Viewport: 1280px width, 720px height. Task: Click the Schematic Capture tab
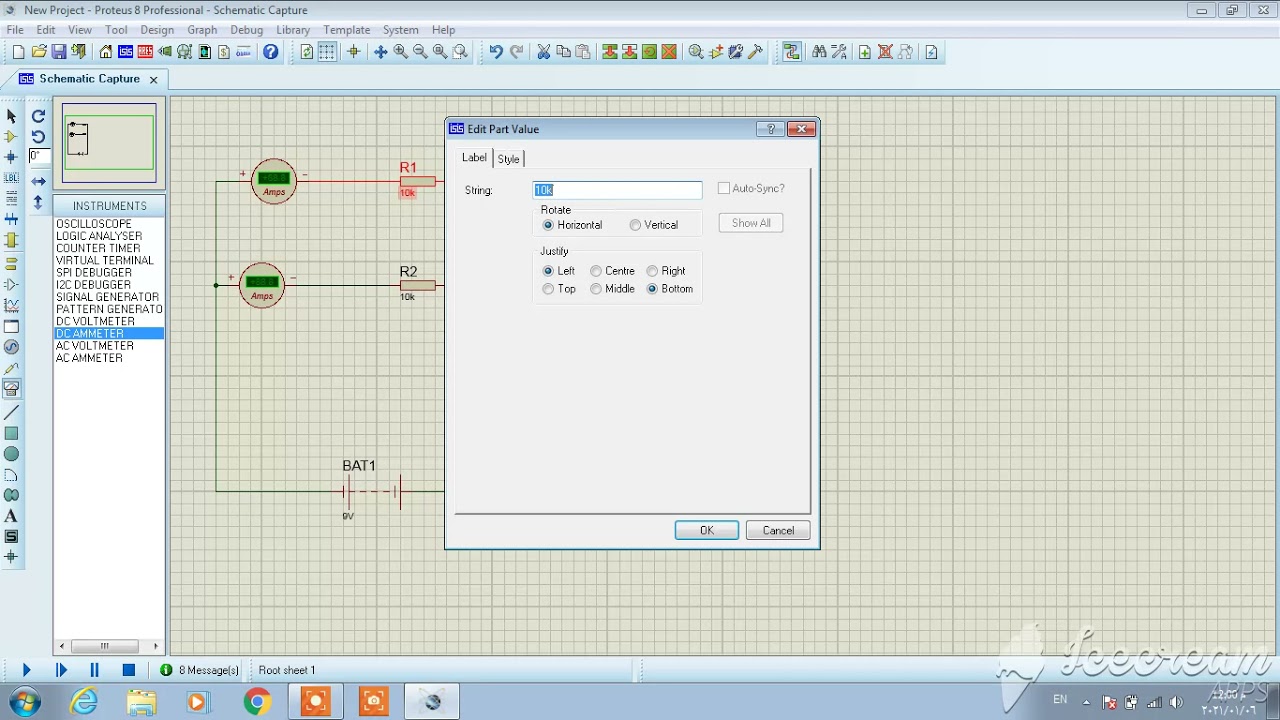pos(89,79)
